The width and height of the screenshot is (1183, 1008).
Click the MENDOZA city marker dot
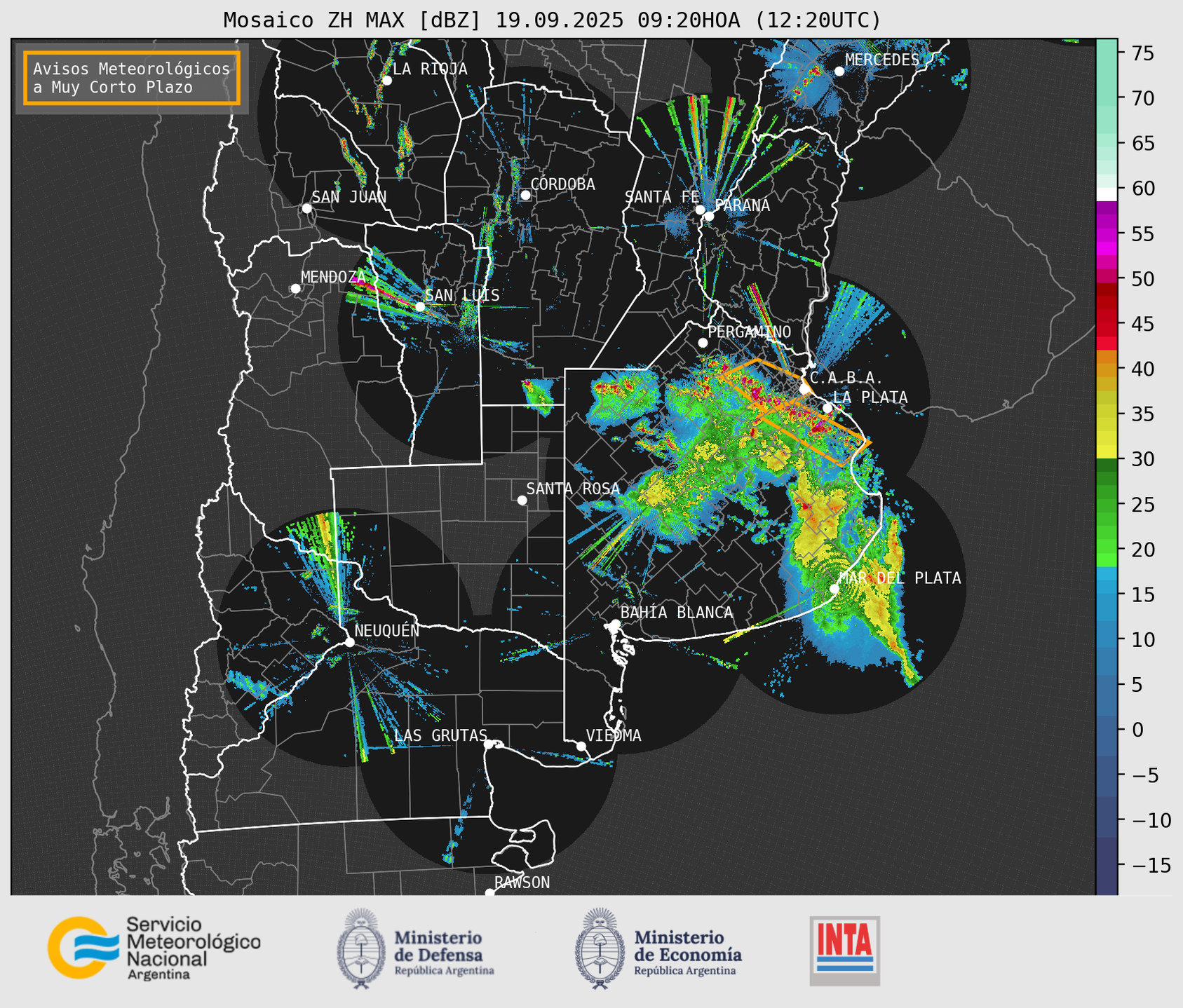click(x=295, y=289)
